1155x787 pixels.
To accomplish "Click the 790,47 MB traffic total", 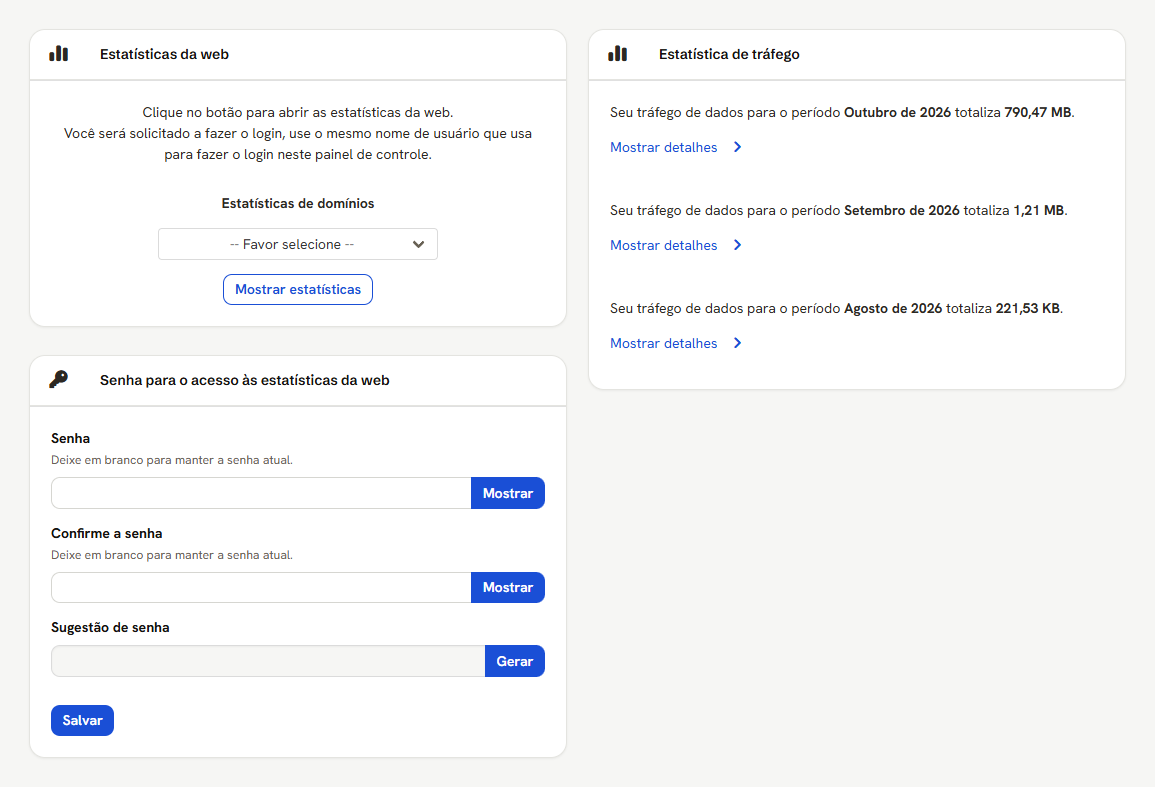I will pos(1038,113).
